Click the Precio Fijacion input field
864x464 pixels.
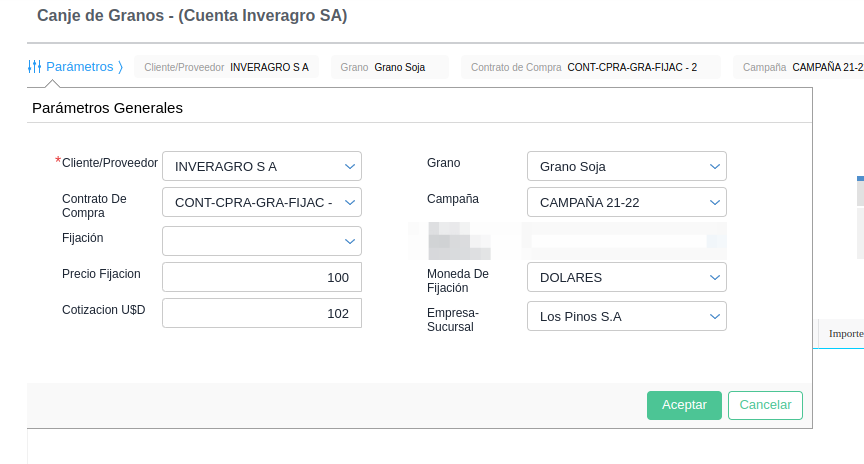pos(261,277)
